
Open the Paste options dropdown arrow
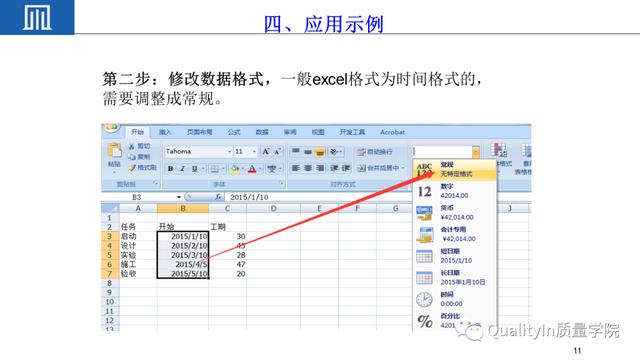coord(114,171)
